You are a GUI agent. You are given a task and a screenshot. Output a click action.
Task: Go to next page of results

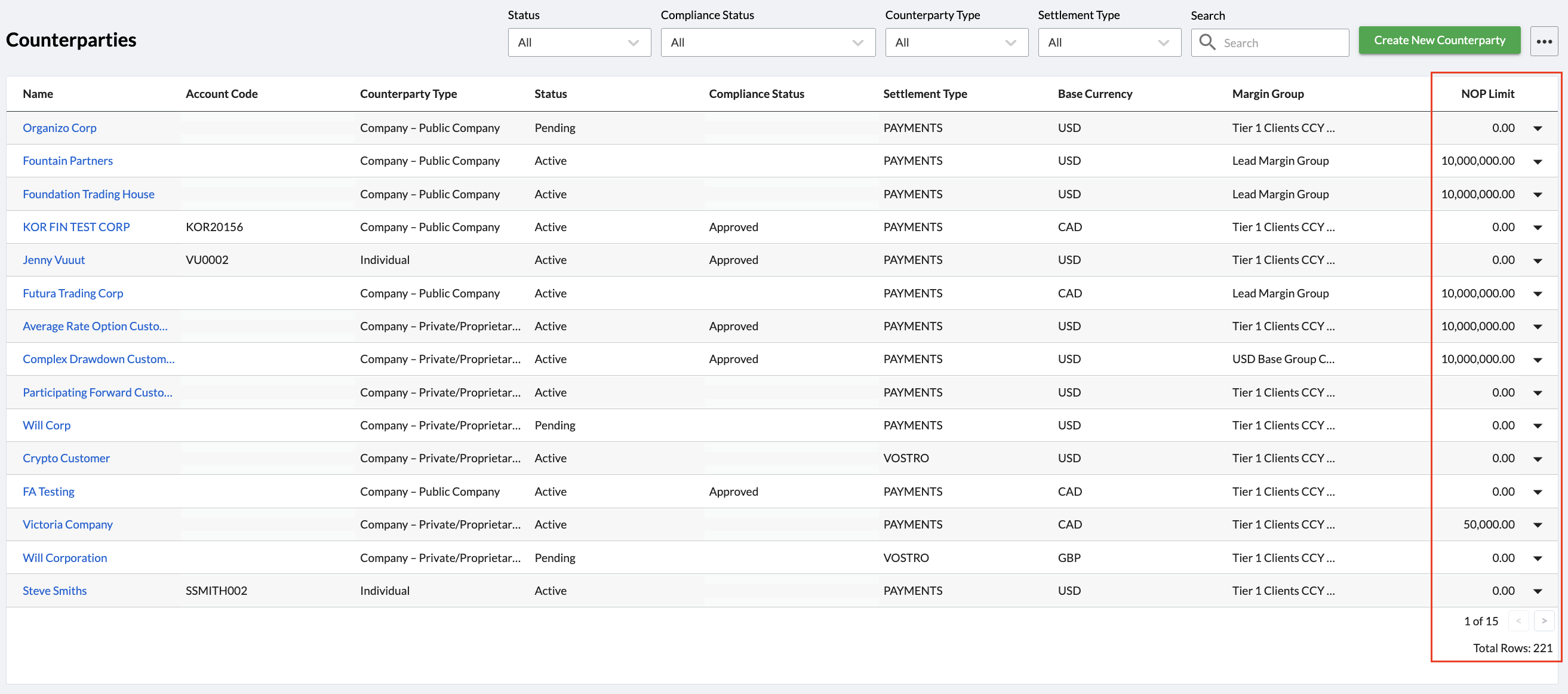(1544, 621)
